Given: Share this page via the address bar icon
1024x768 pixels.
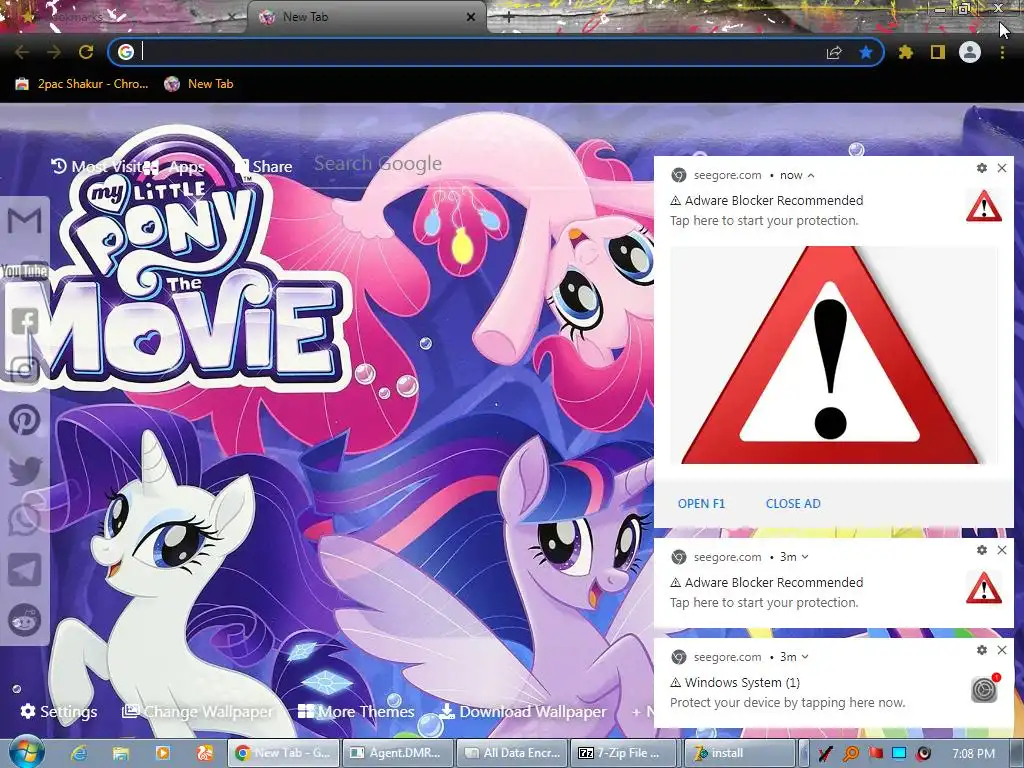Looking at the screenshot, I should pos(834,52).
